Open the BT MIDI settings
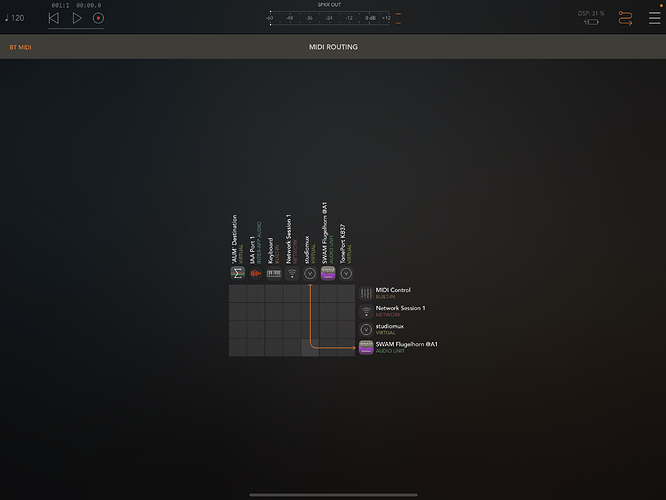This screenshot has width=666, height=500. [x=20, y=47]
